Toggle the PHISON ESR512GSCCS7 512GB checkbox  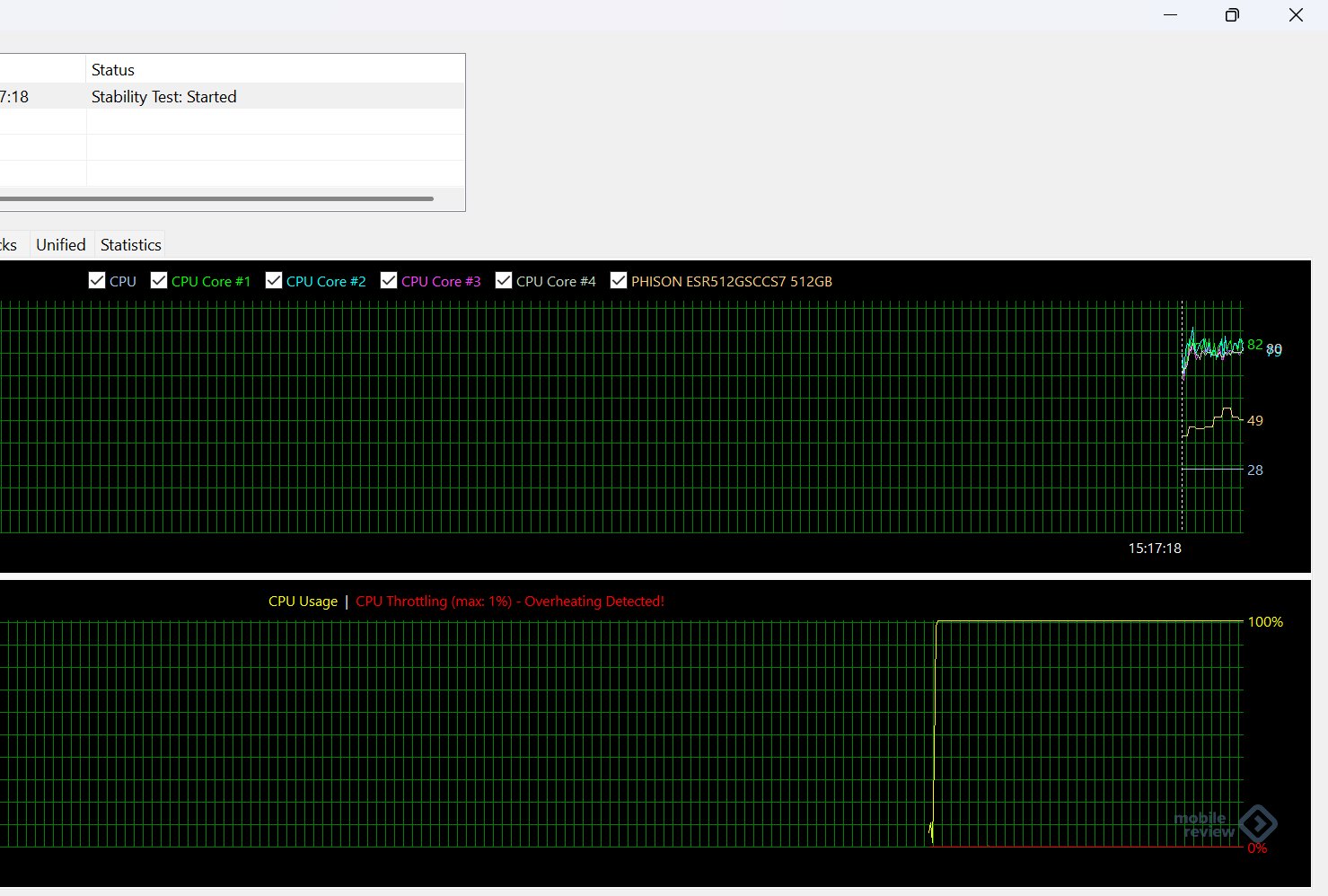[x=619, y=281]
